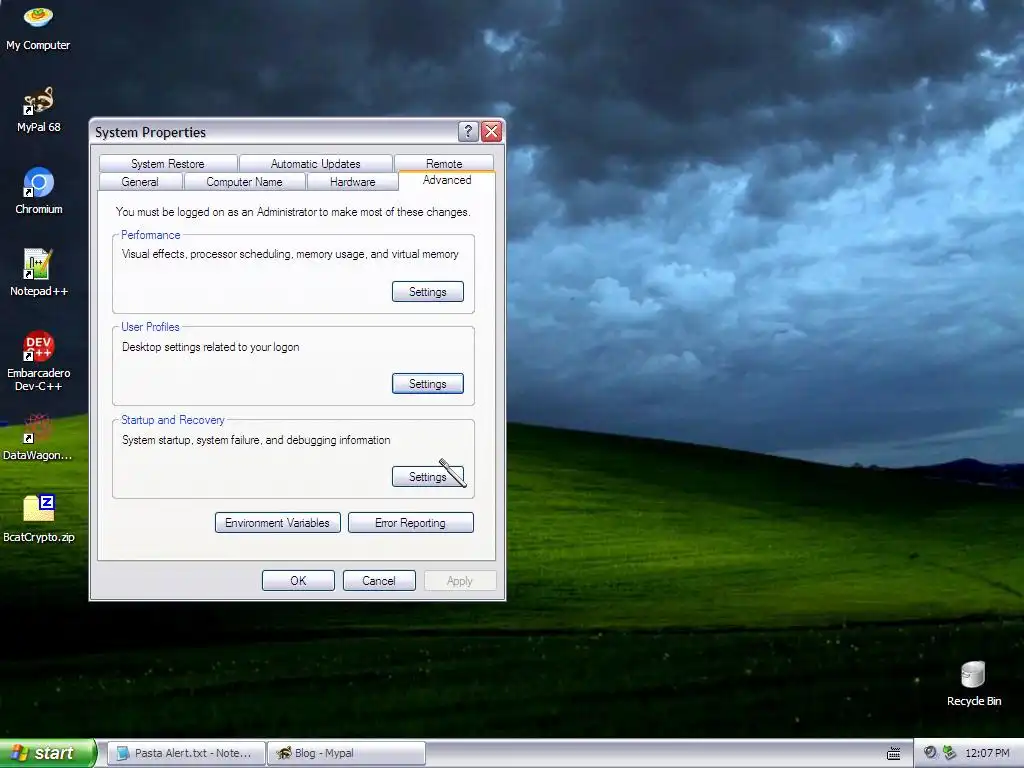Open the Start menu

47,753
